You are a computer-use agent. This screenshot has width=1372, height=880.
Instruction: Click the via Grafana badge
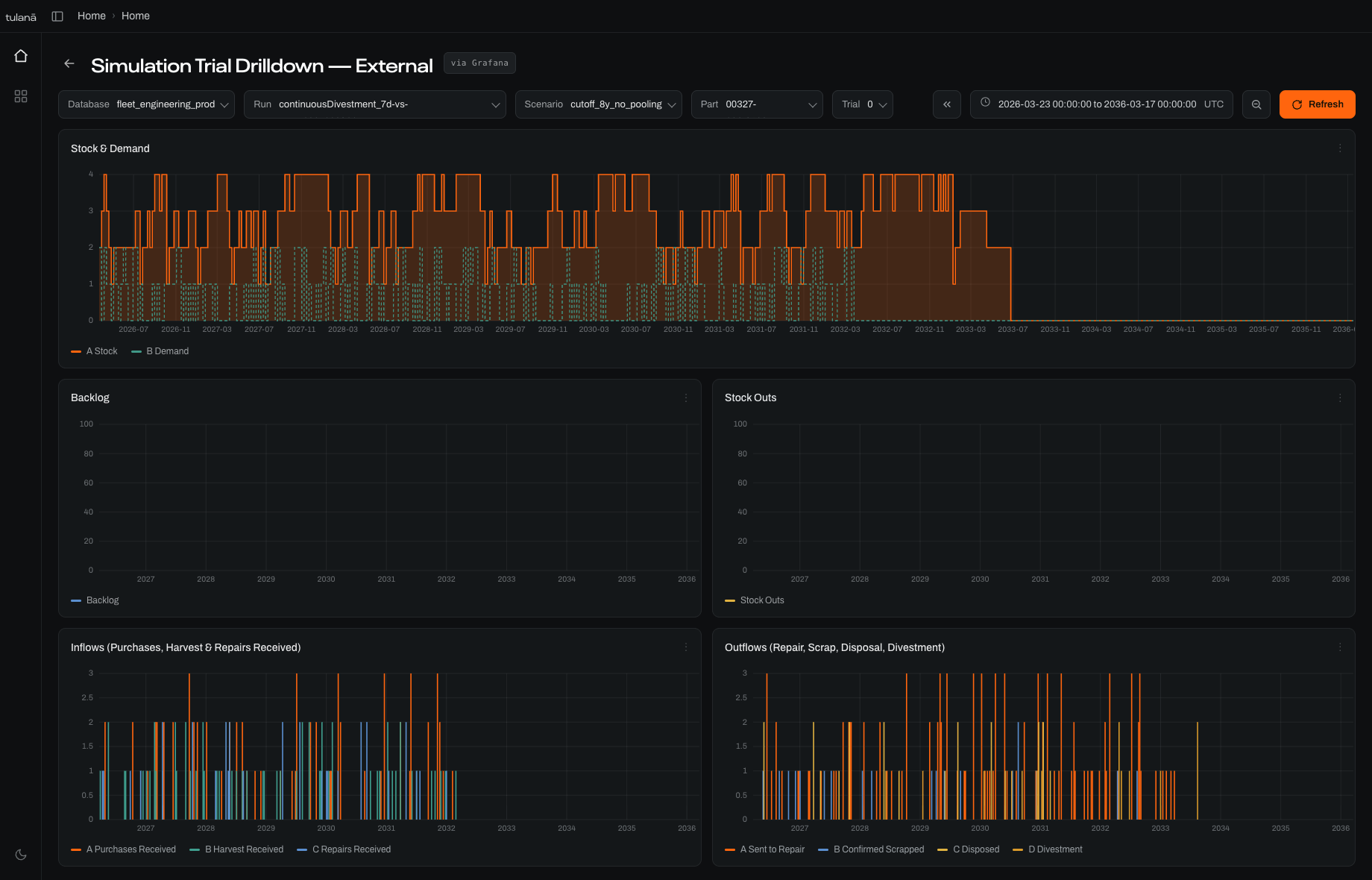pyautogui.click(x=479, y=63)
